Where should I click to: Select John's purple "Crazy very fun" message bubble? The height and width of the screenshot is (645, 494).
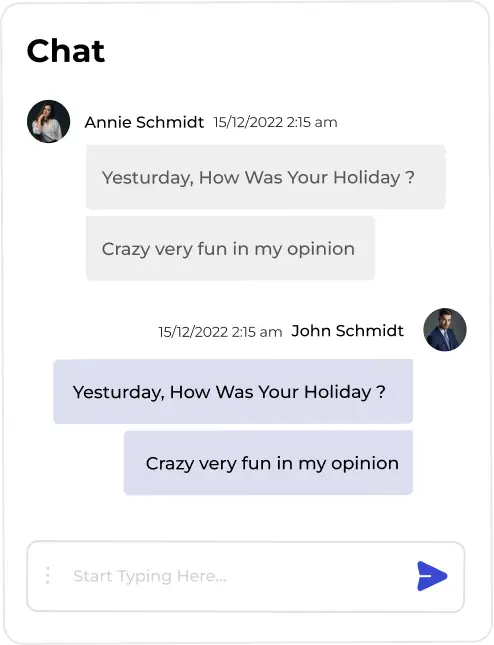pos(268,463)
